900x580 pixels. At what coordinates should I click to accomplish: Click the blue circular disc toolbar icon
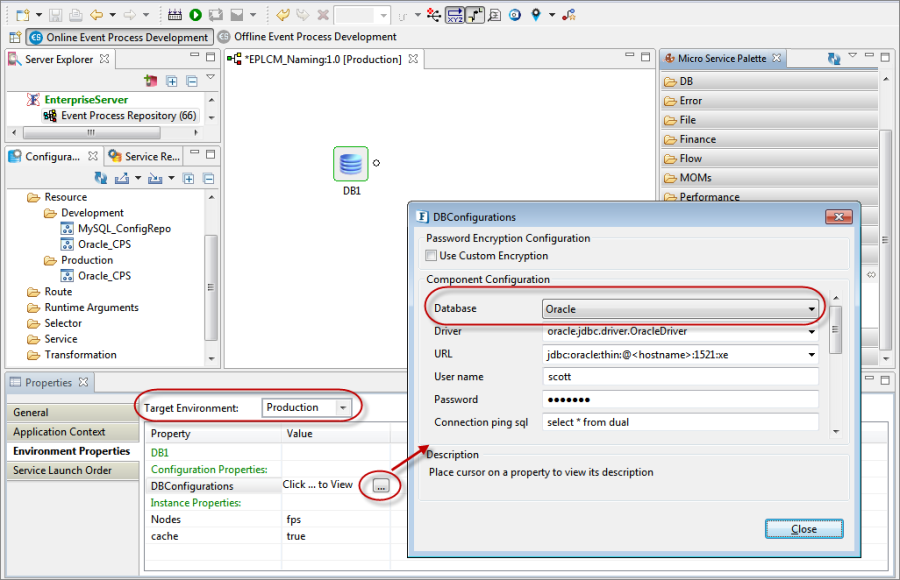coord(515,15)
